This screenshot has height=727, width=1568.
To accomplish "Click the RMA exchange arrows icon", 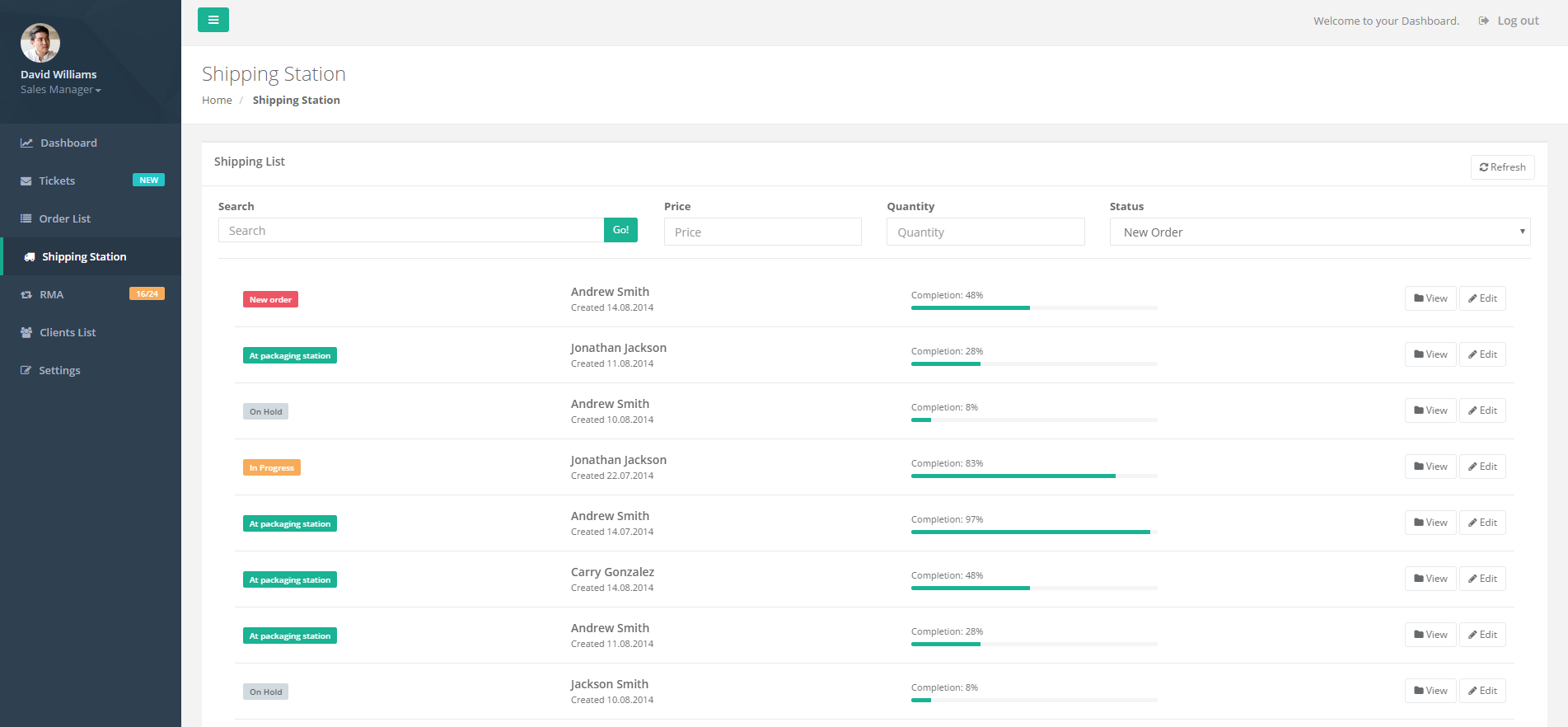I will tap(26, 295).
